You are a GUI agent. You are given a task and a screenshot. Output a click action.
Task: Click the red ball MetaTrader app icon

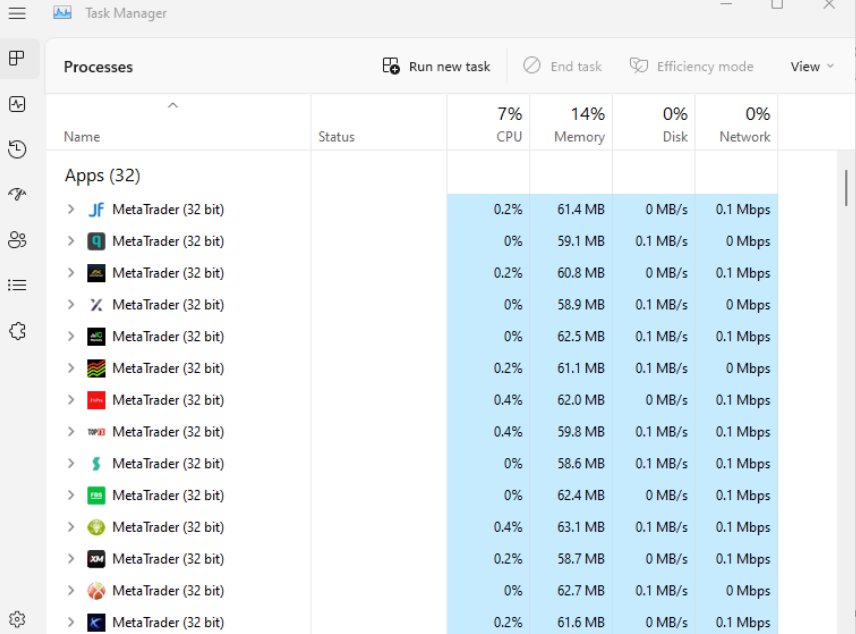(96, 591)
